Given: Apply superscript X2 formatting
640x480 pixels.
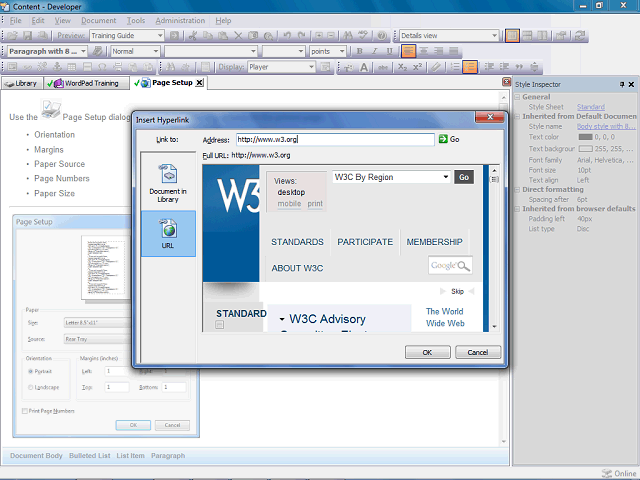Looking at the screenshot, I should click(x=417, y=67).
